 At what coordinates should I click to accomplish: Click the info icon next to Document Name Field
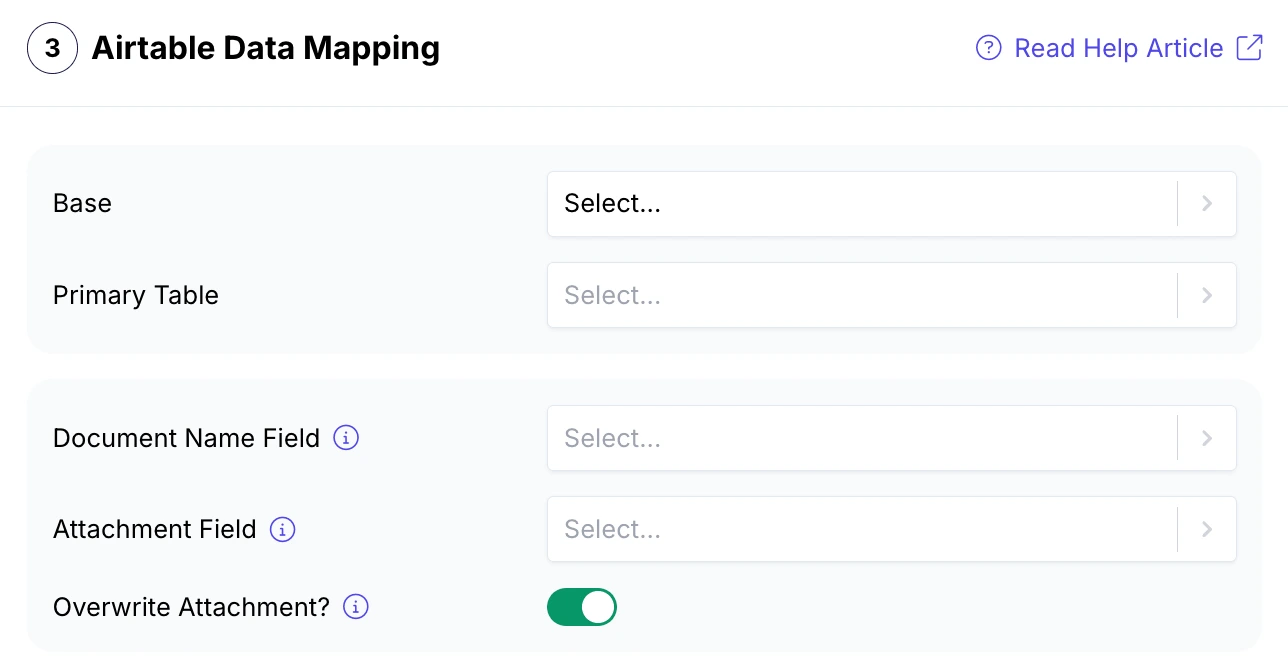[x=345, y=438]
